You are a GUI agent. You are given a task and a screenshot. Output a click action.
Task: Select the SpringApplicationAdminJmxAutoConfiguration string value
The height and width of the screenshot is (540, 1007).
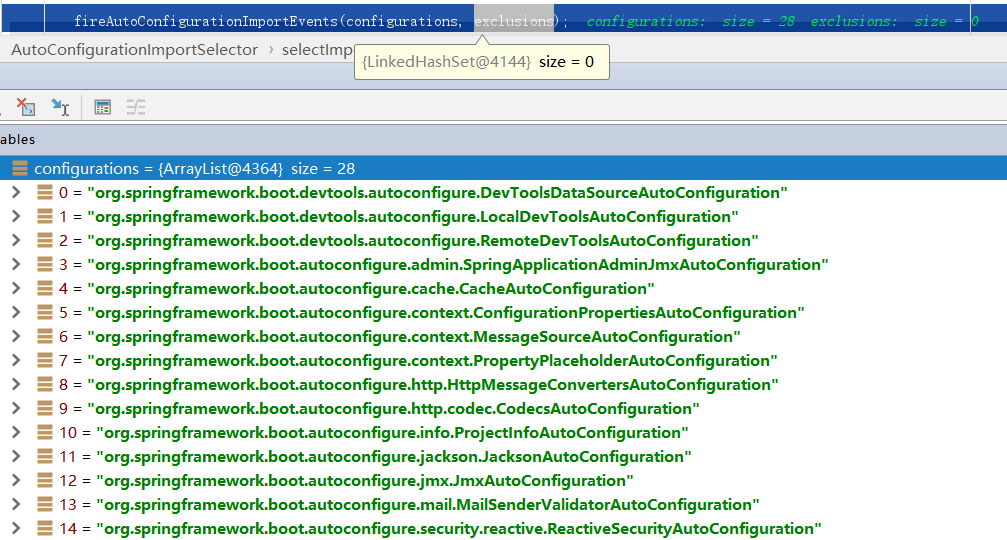click(x=458, y=265)
